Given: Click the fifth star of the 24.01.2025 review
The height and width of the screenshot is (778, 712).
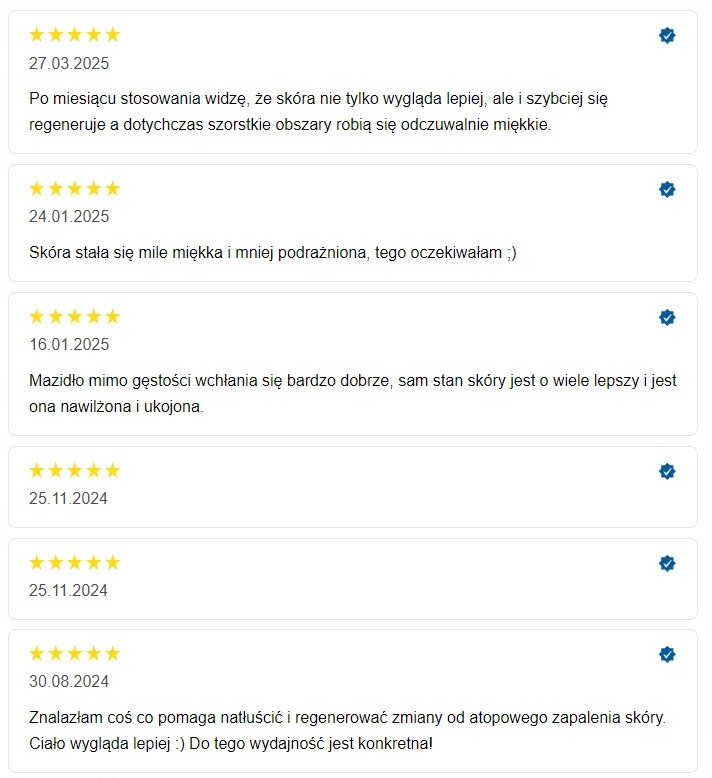Looking at the screenshot, I should click(112, 188).
